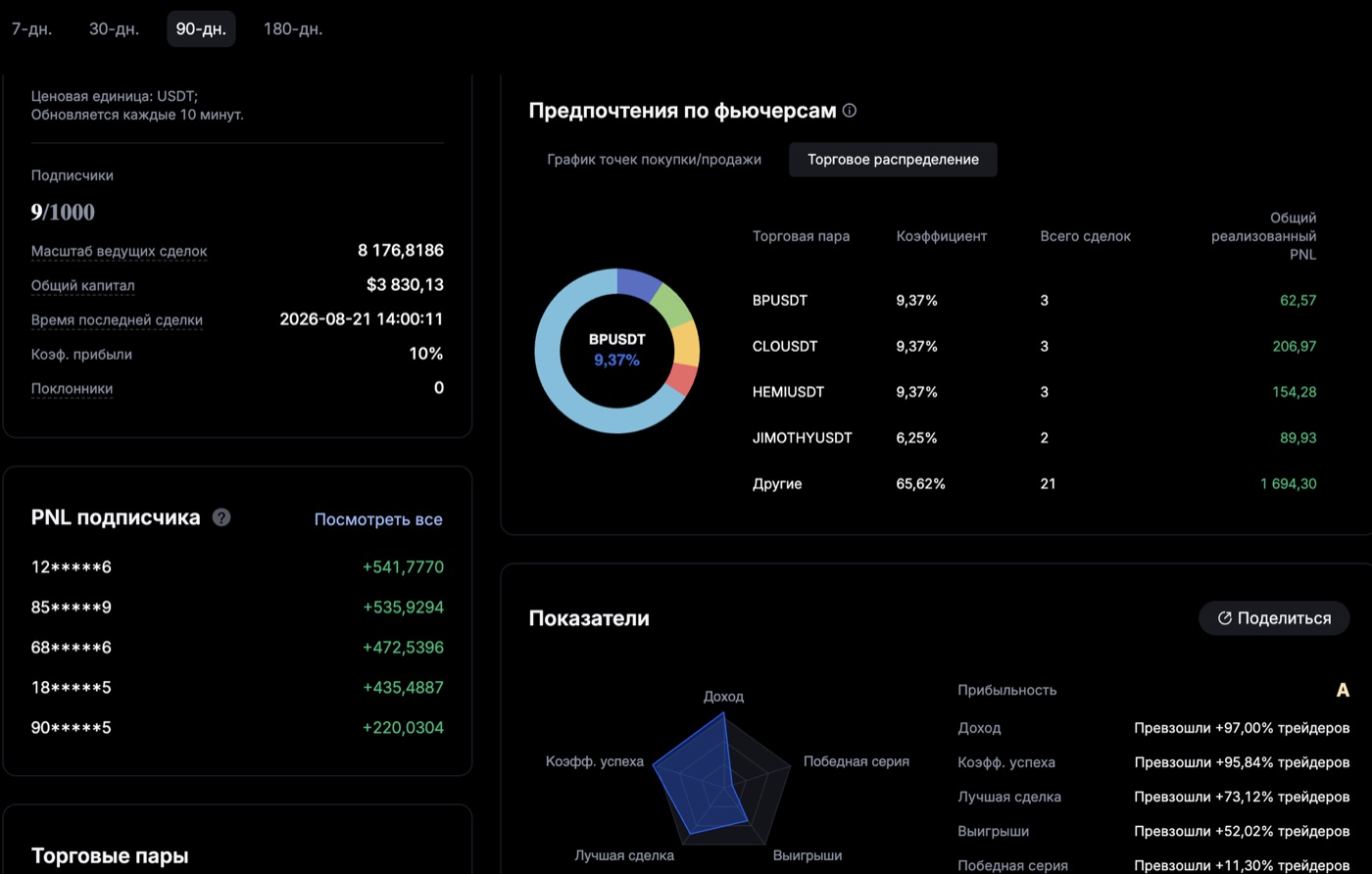Select the 90-дн. period tab
This screenshot has width=1372, height=874.
[x=201, y=28]
